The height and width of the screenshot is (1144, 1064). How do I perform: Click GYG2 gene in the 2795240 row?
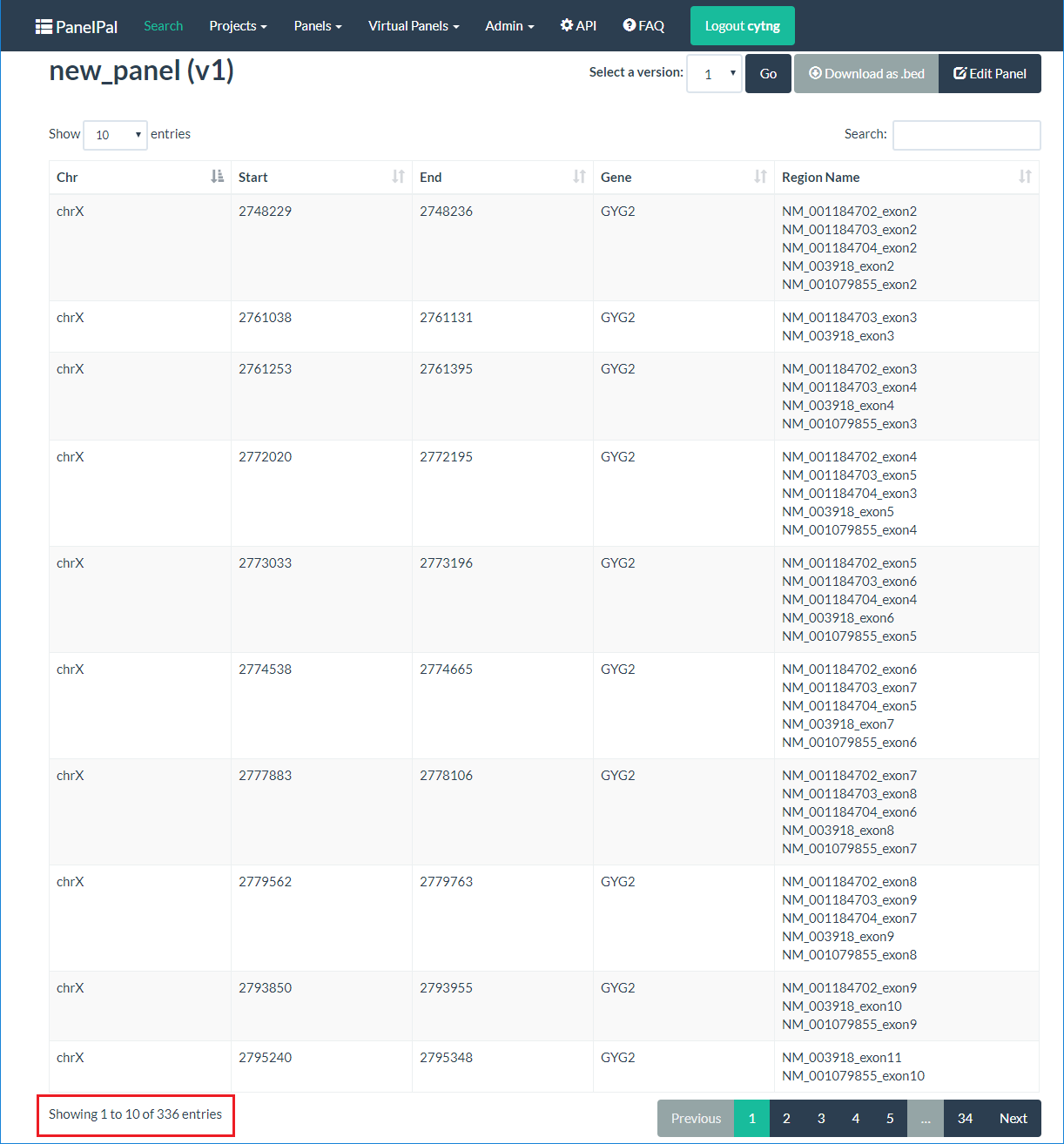coord(617,1058)
